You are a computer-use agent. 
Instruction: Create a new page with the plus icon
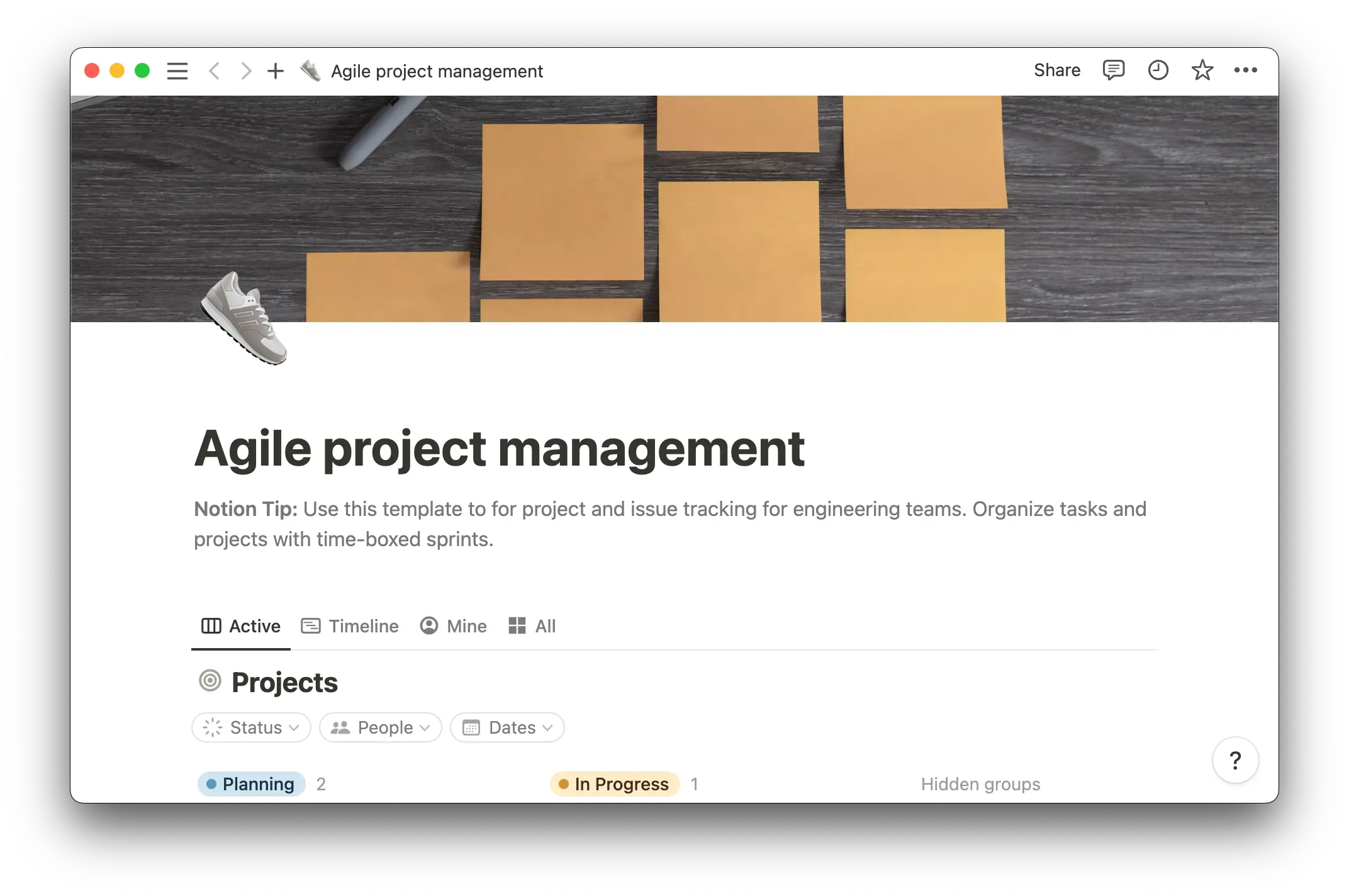click(276, 70)
